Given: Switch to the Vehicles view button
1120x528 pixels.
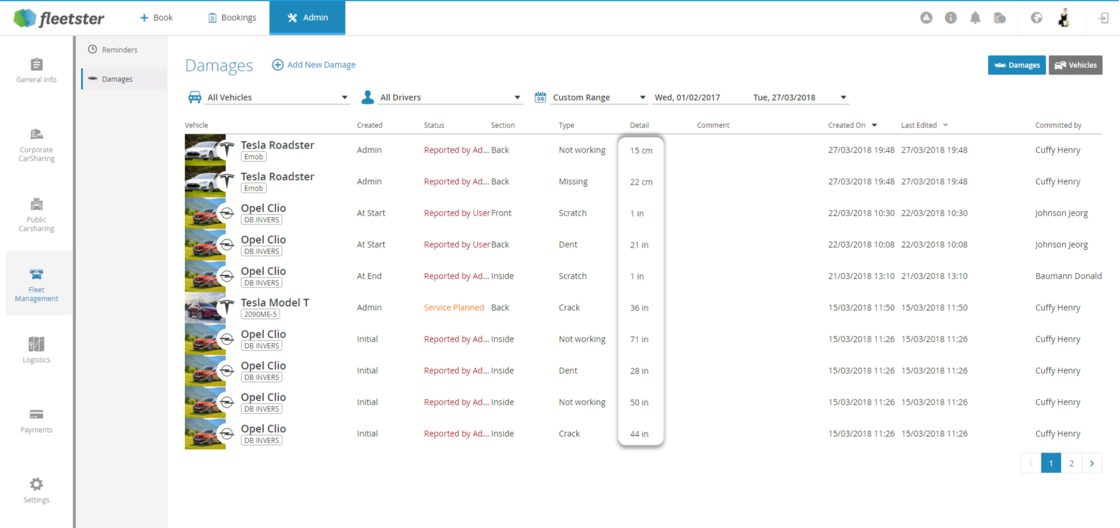Looking at the screenshot, I should [x=1076, y=65].
